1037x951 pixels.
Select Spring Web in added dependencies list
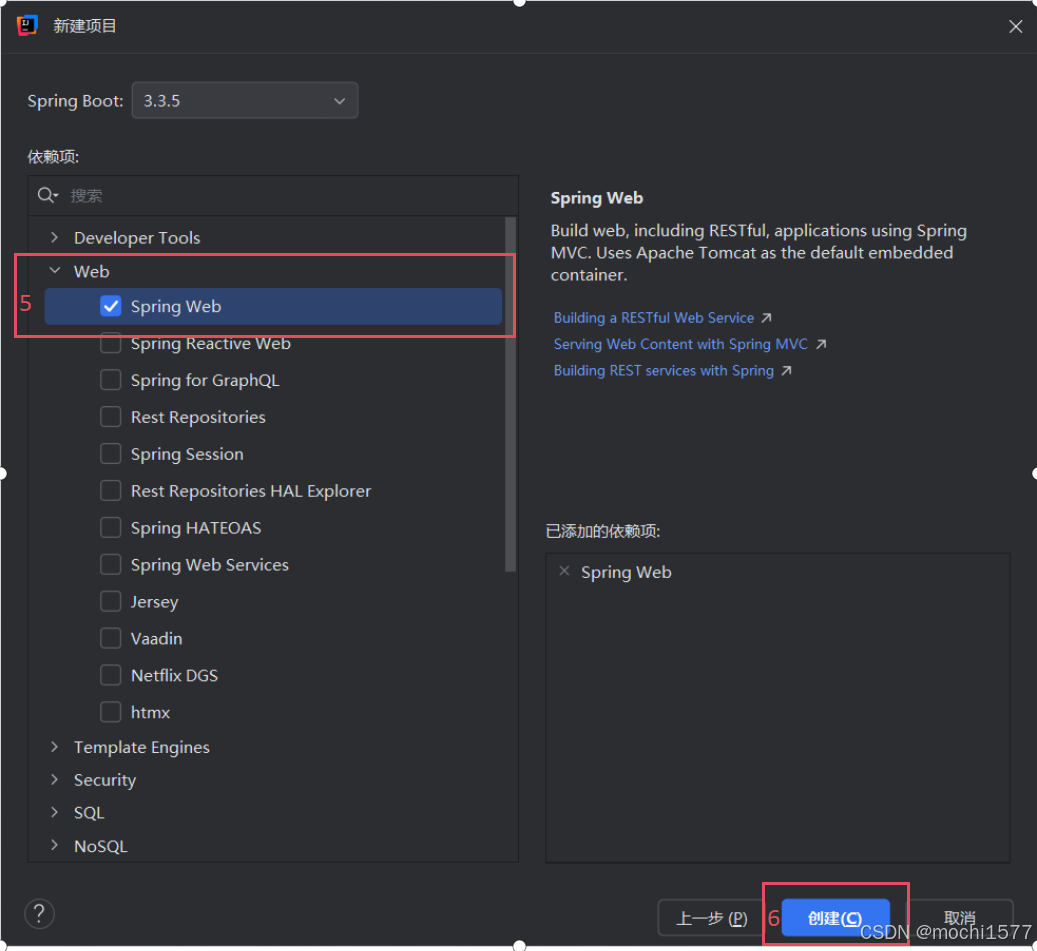pos(626,572)
